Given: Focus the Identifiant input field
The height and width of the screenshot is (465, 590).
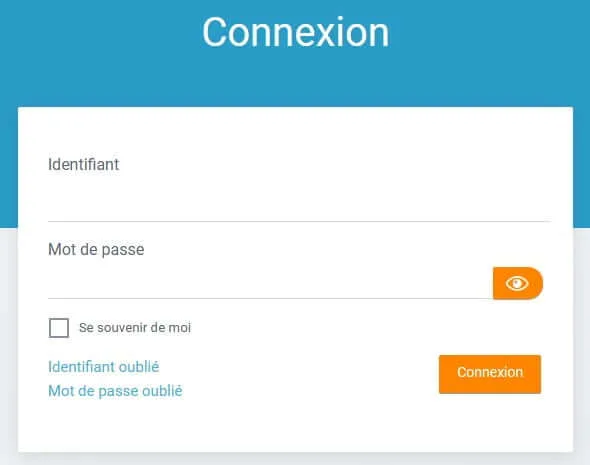Looking at the screenshot, I should pos(300,203).
